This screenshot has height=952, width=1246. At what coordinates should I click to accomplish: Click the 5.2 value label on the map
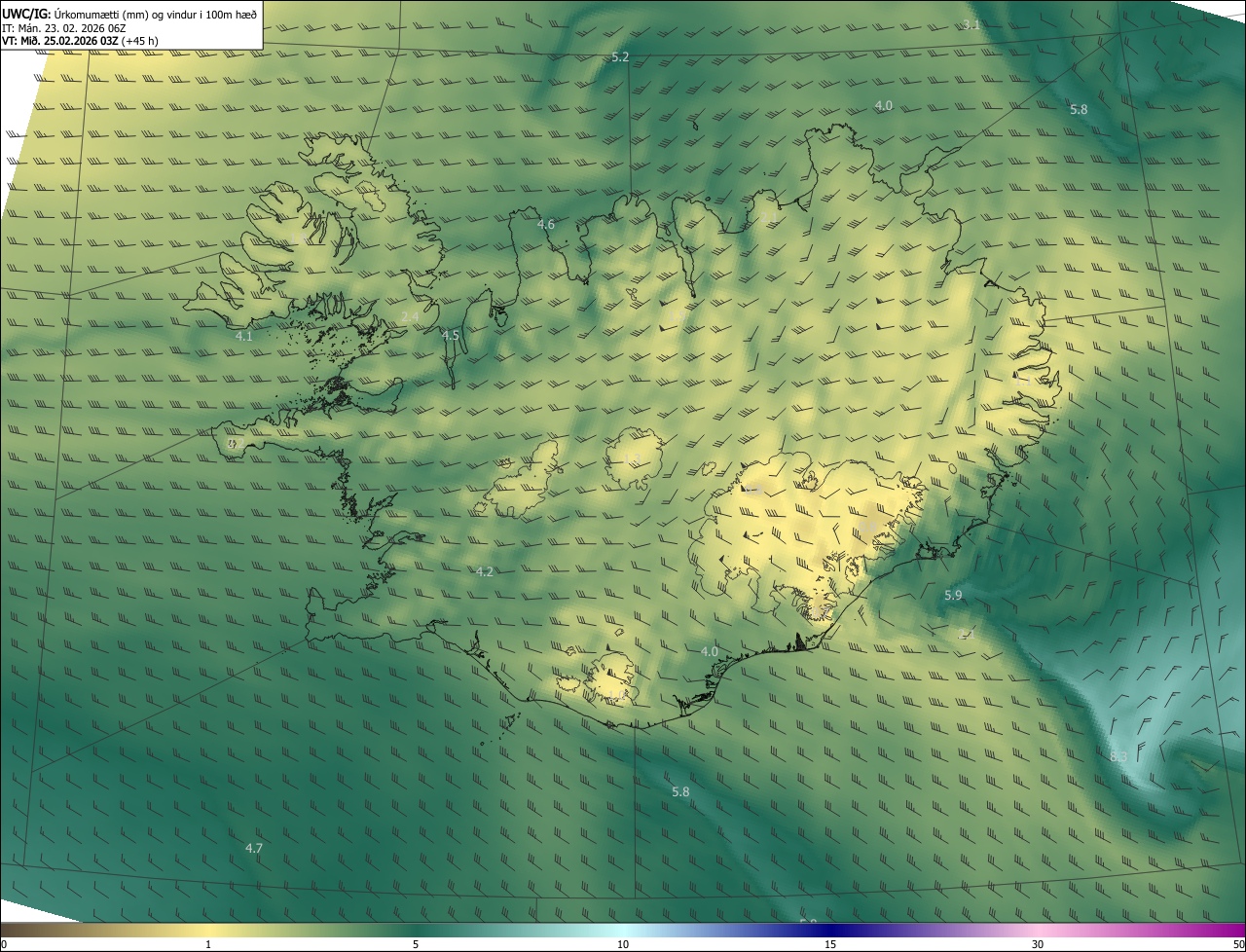tap(620, 57)
